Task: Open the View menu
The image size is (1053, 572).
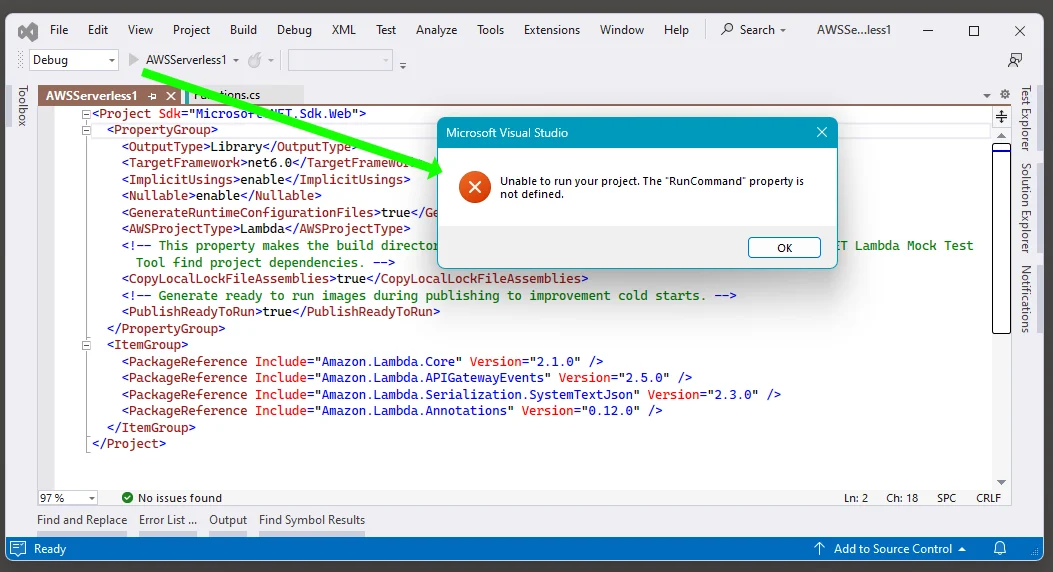Action: [x=140, y=30]
